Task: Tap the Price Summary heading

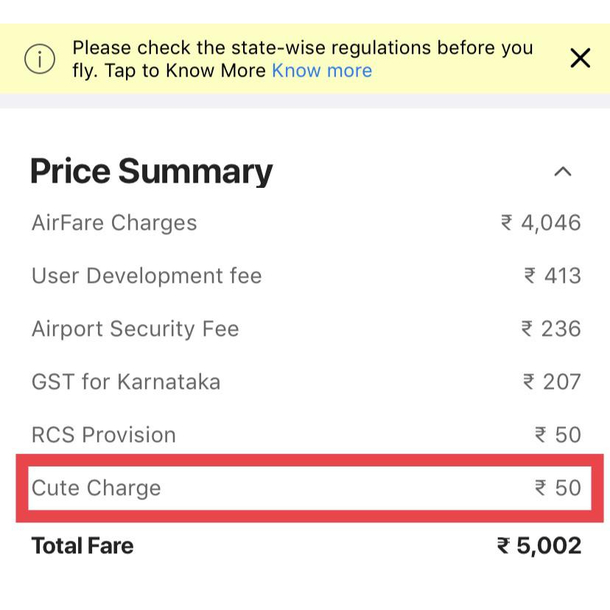Action: coord(152,172)
